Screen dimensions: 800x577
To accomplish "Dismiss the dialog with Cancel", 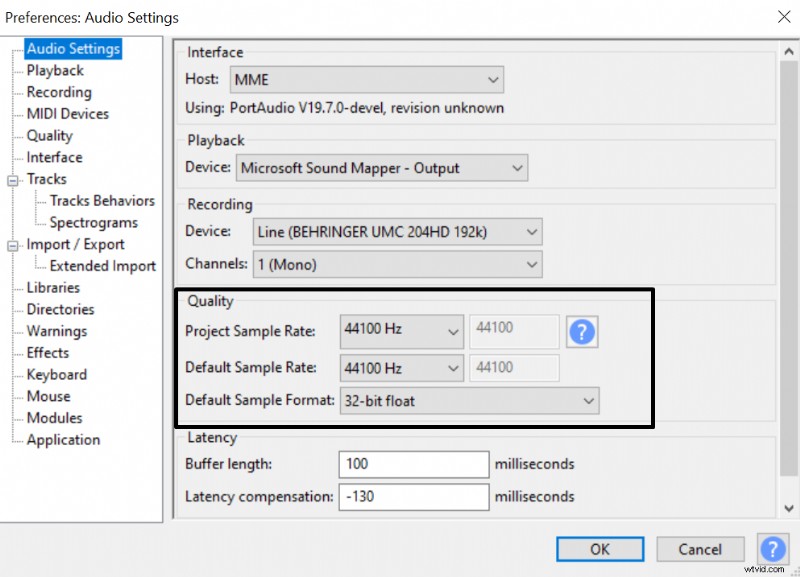I will pos(700,549).
